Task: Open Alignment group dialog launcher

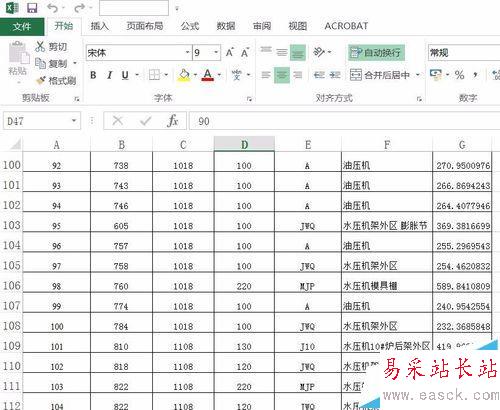Action: (x=419, y=99)
